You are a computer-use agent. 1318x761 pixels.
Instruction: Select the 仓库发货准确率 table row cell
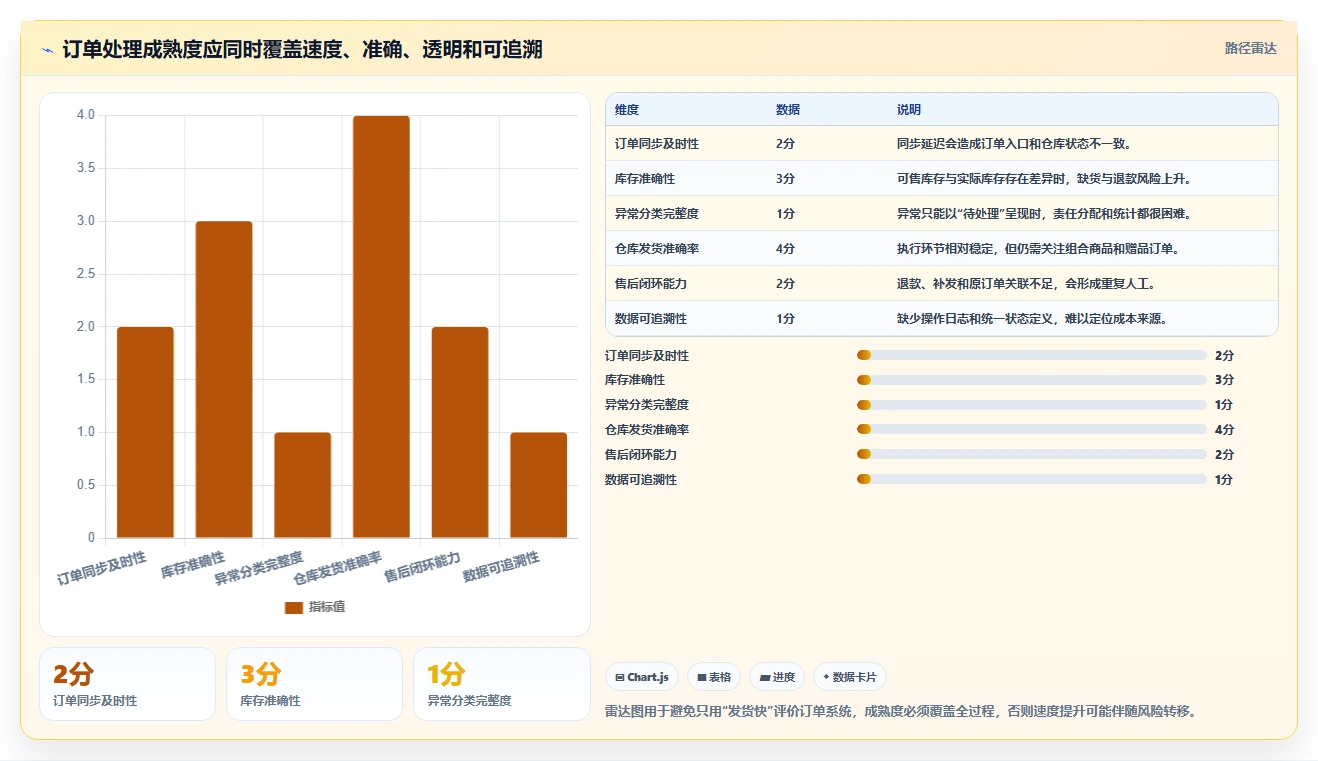[x=657, y=249]
